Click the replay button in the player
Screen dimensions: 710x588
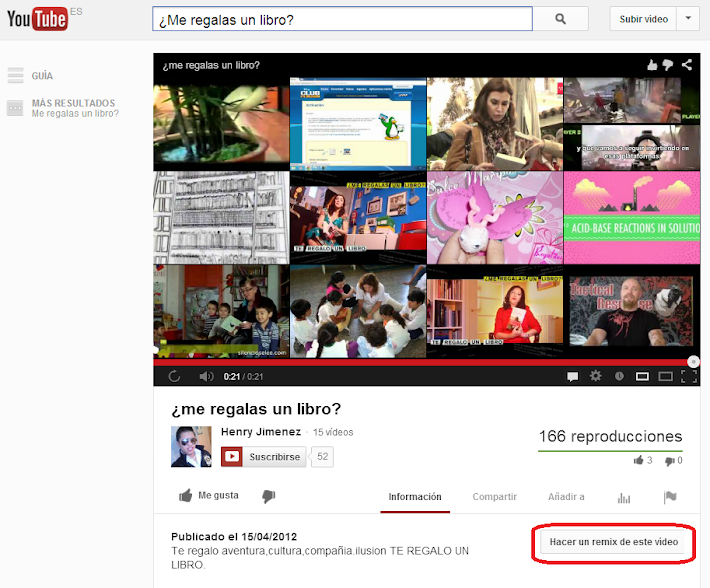pos(175,376)
